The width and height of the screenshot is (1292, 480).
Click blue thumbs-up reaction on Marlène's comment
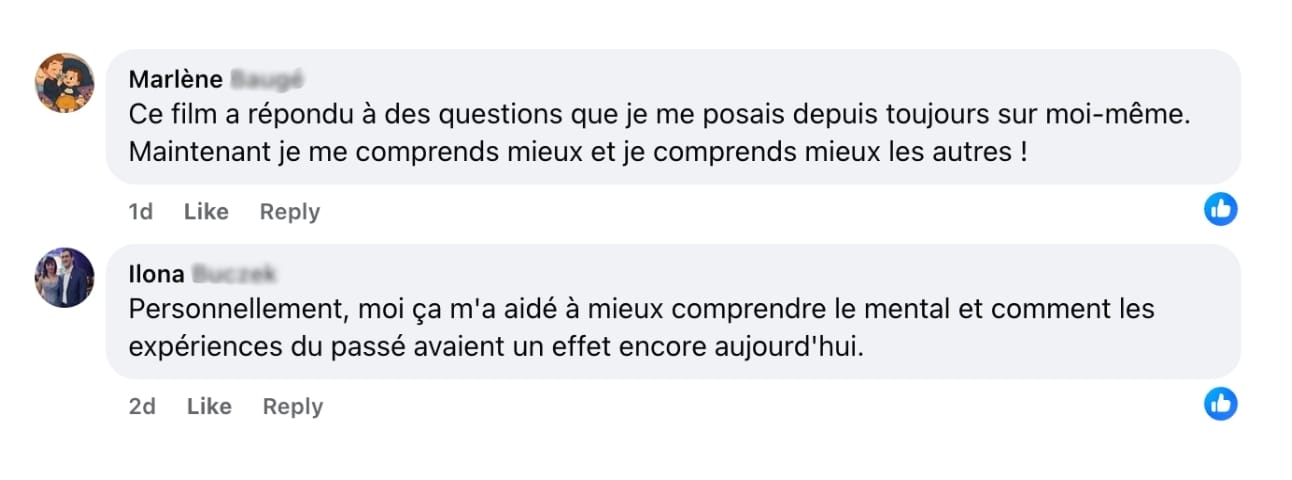1220,209
